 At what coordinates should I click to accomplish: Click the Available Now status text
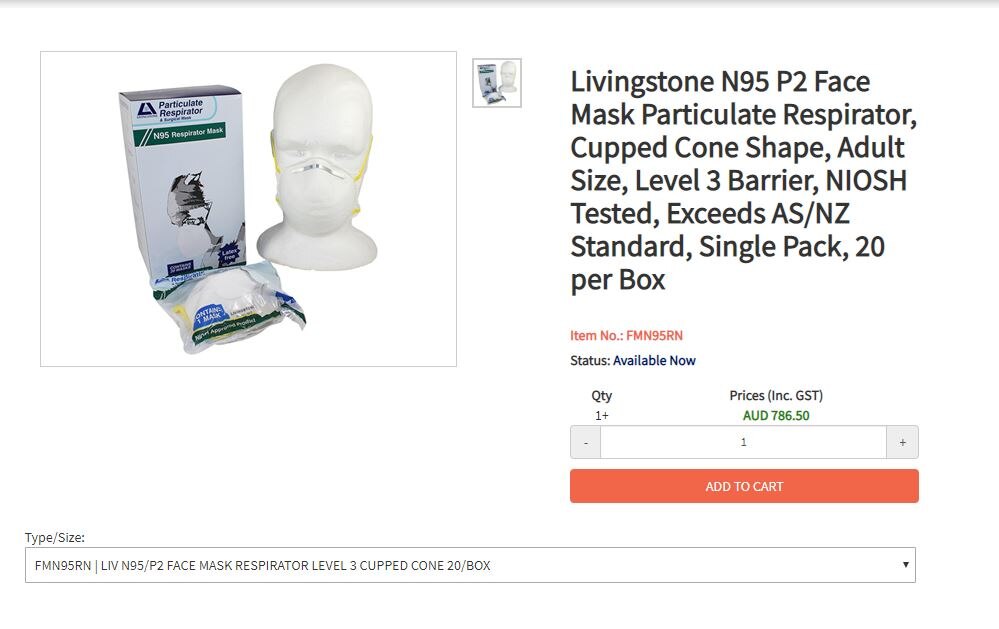654,361
